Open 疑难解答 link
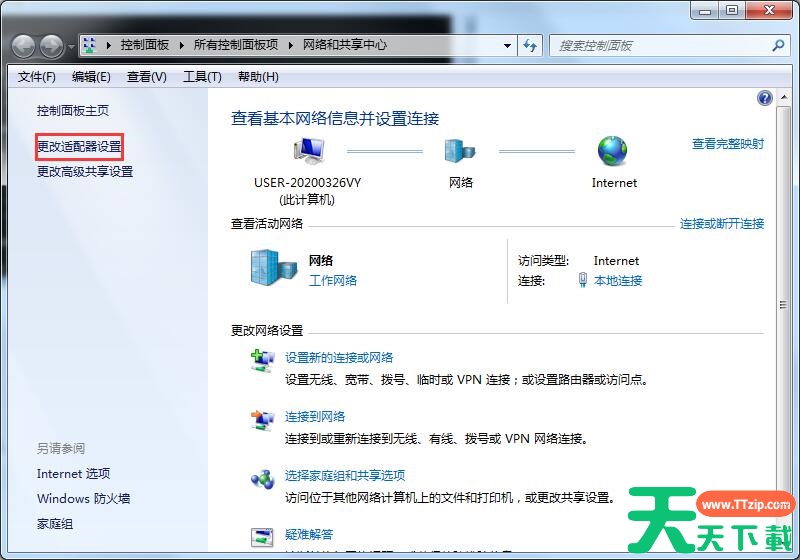This screenshot has height=560, width=800. click(309, 534)
